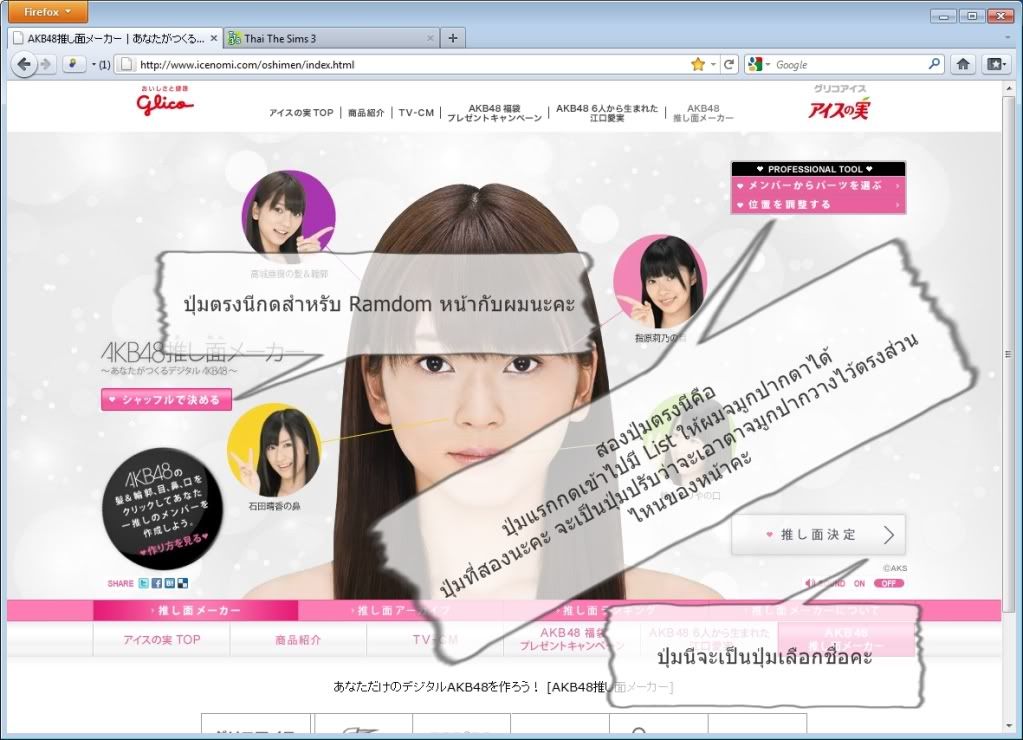
Task: Click the page icon in the address bar
Action: (127, 64)
